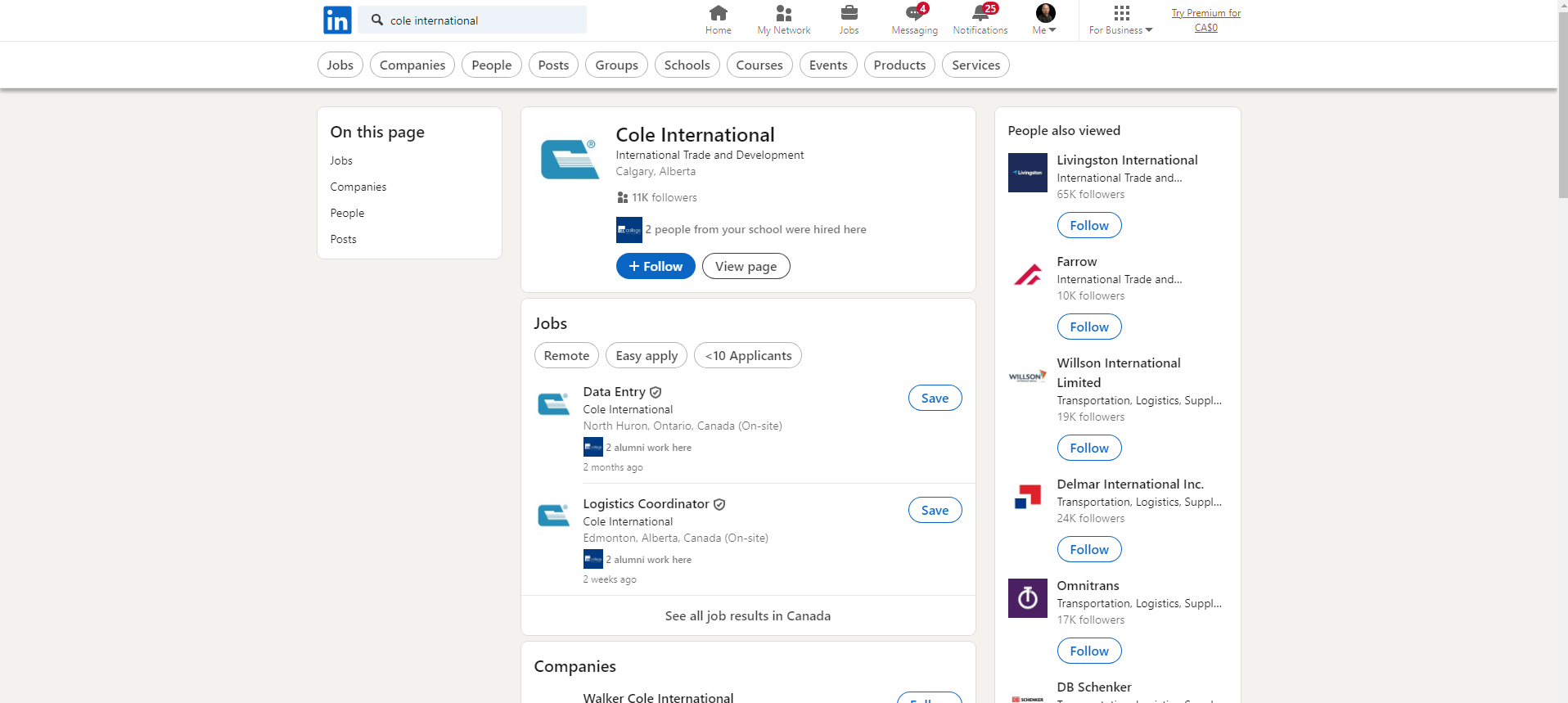Click the Data Entry job company logo
The width and height of the screenshot is (1568, 703).
click(553, 404)
